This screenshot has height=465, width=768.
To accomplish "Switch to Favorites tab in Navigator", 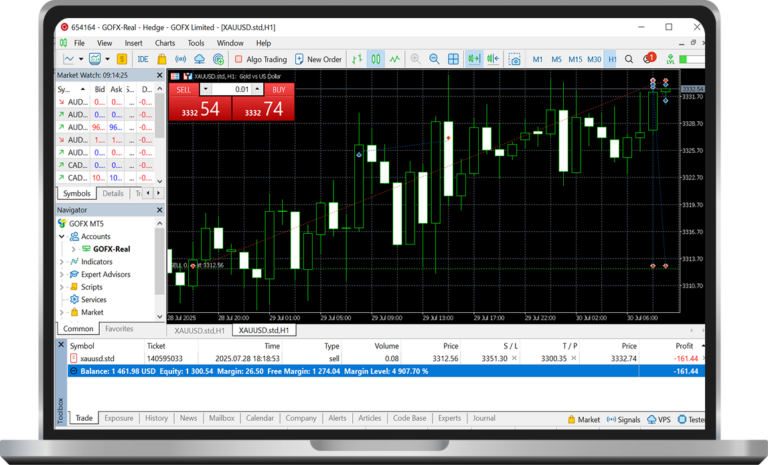I will (119, 329).
